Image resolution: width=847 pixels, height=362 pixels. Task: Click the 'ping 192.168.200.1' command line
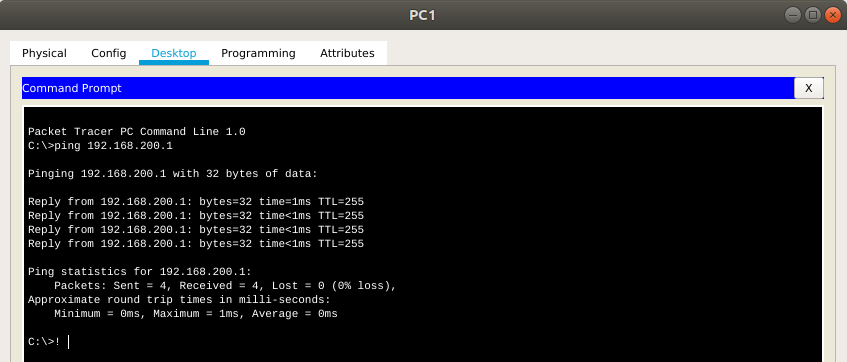(x=100, y=146)
